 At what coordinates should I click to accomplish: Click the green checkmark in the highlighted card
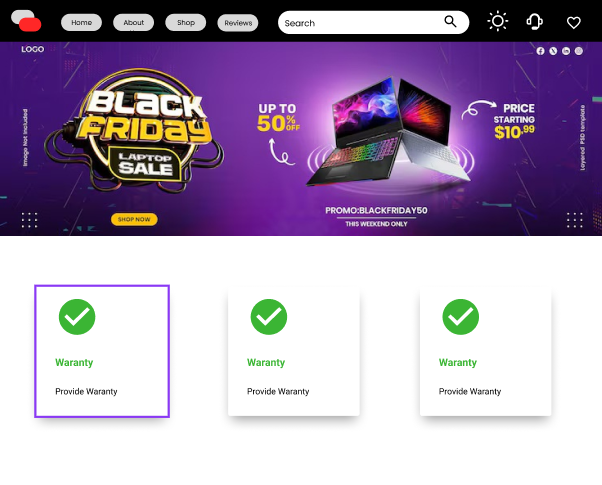click(77, 317)
